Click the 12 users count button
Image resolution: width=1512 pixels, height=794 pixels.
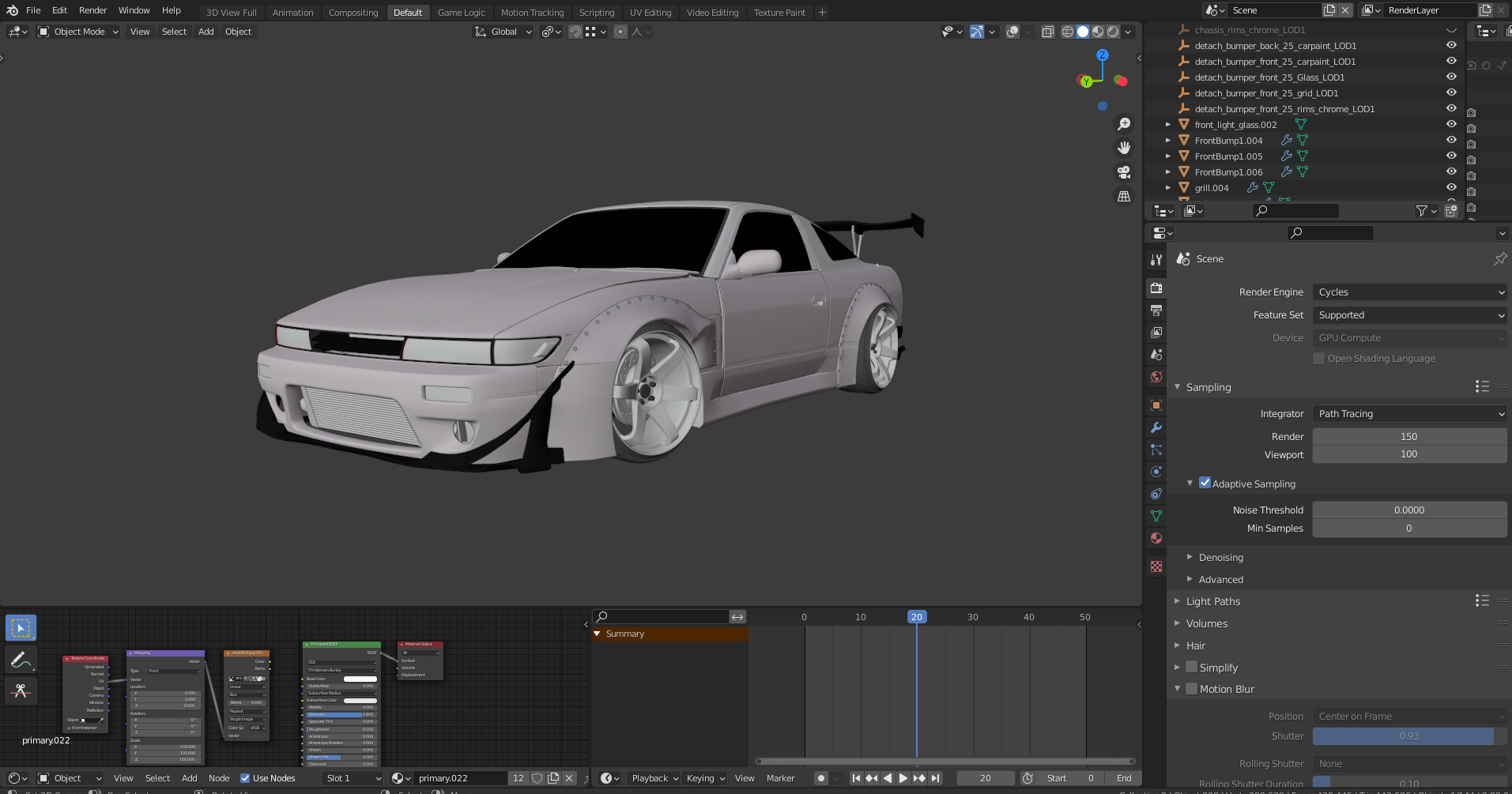(518, 778)
